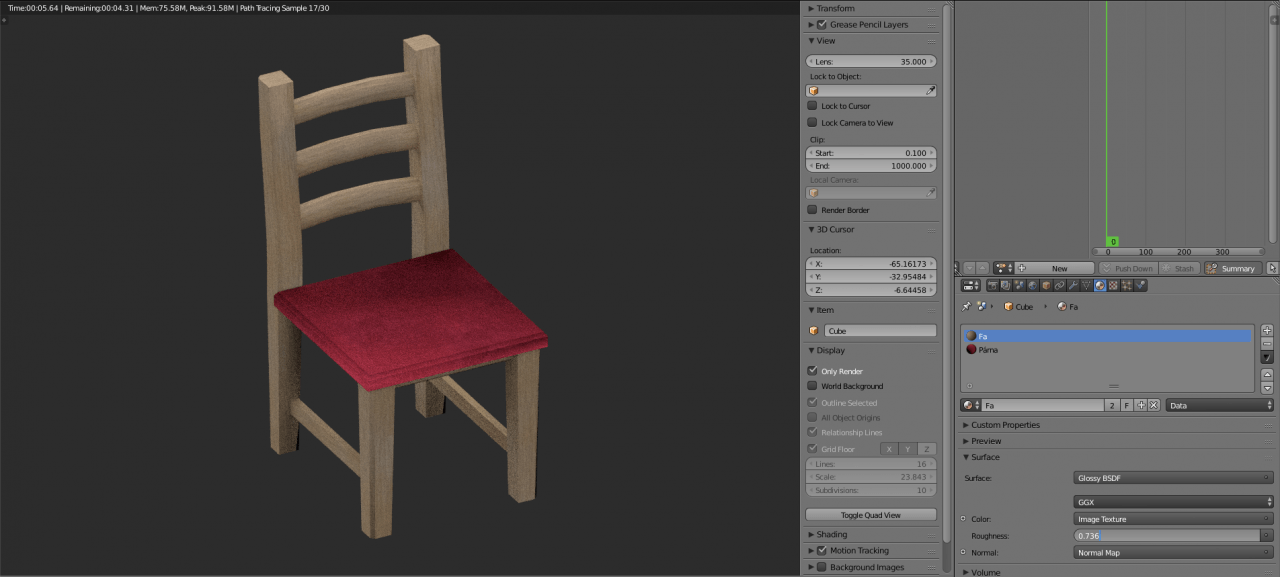Open the Object properties cube tab
The image size is (1280, 577).
pyautogui.click(x=1046, y=286)
